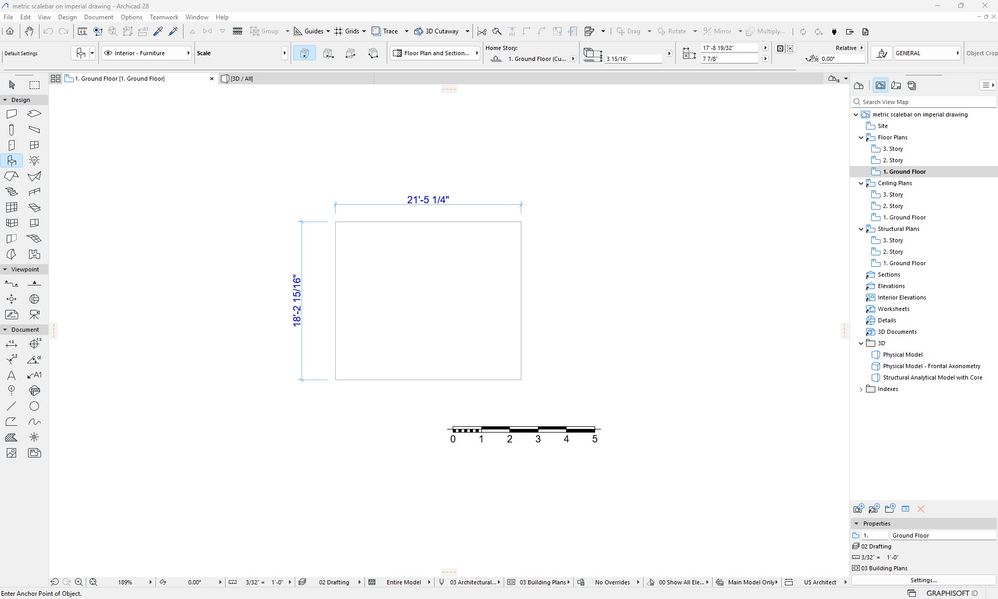Screen dimensions: 998x599
Task: Click the Settings... button in Properties
Action: (x=923, y=580)
